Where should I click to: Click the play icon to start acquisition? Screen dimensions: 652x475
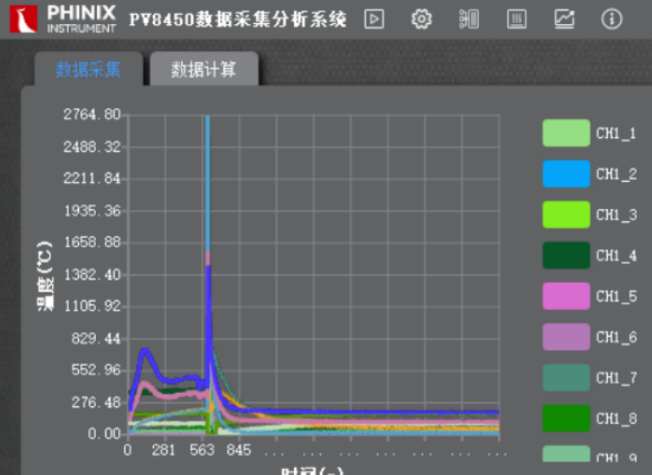(374, 19)
